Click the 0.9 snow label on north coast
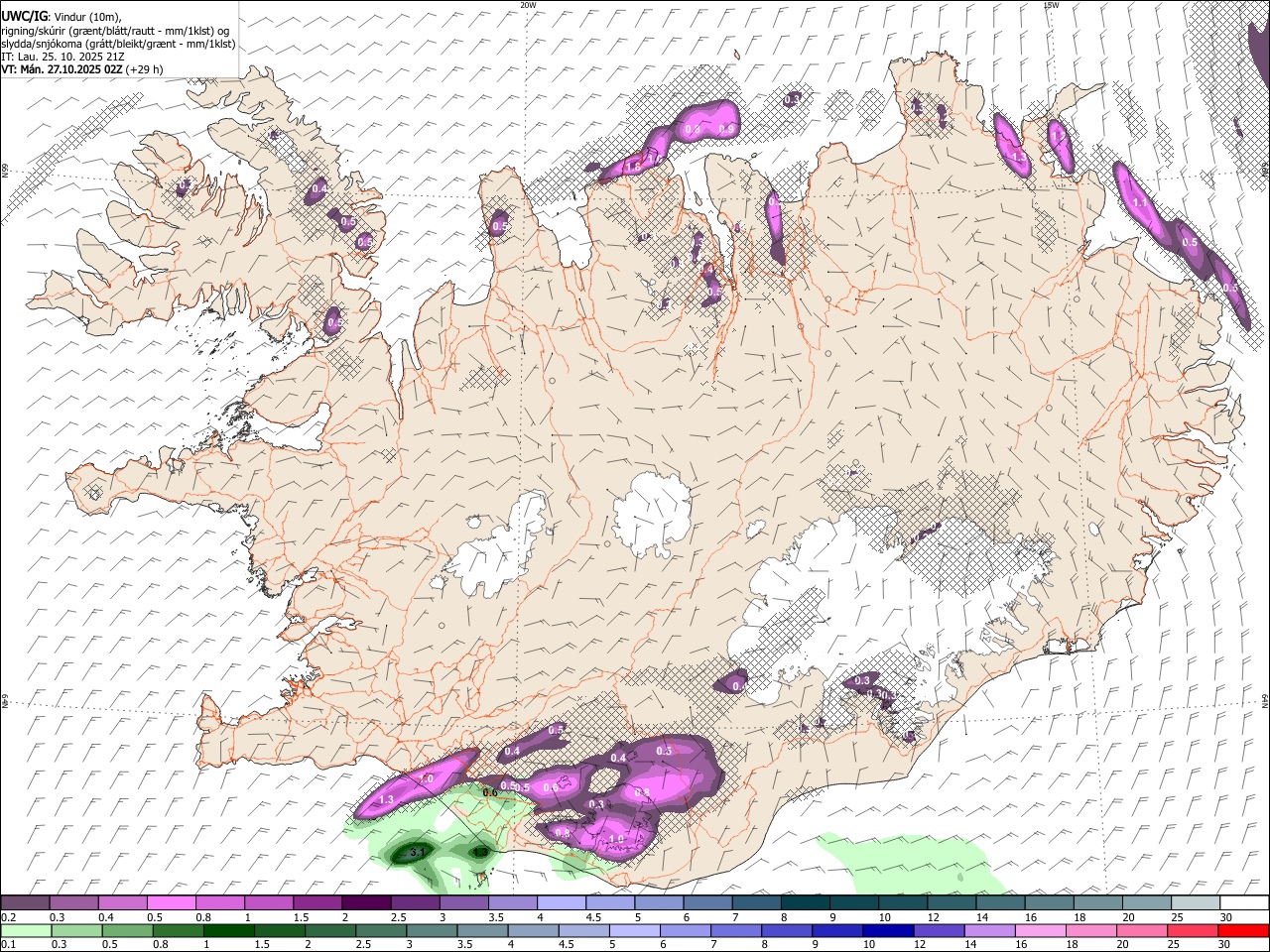 pyautogui.click(x=725, y=129)
